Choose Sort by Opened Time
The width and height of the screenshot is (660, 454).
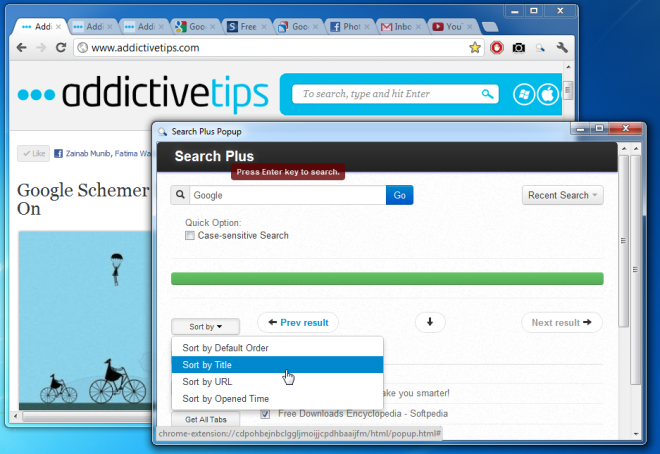[277, 398]
